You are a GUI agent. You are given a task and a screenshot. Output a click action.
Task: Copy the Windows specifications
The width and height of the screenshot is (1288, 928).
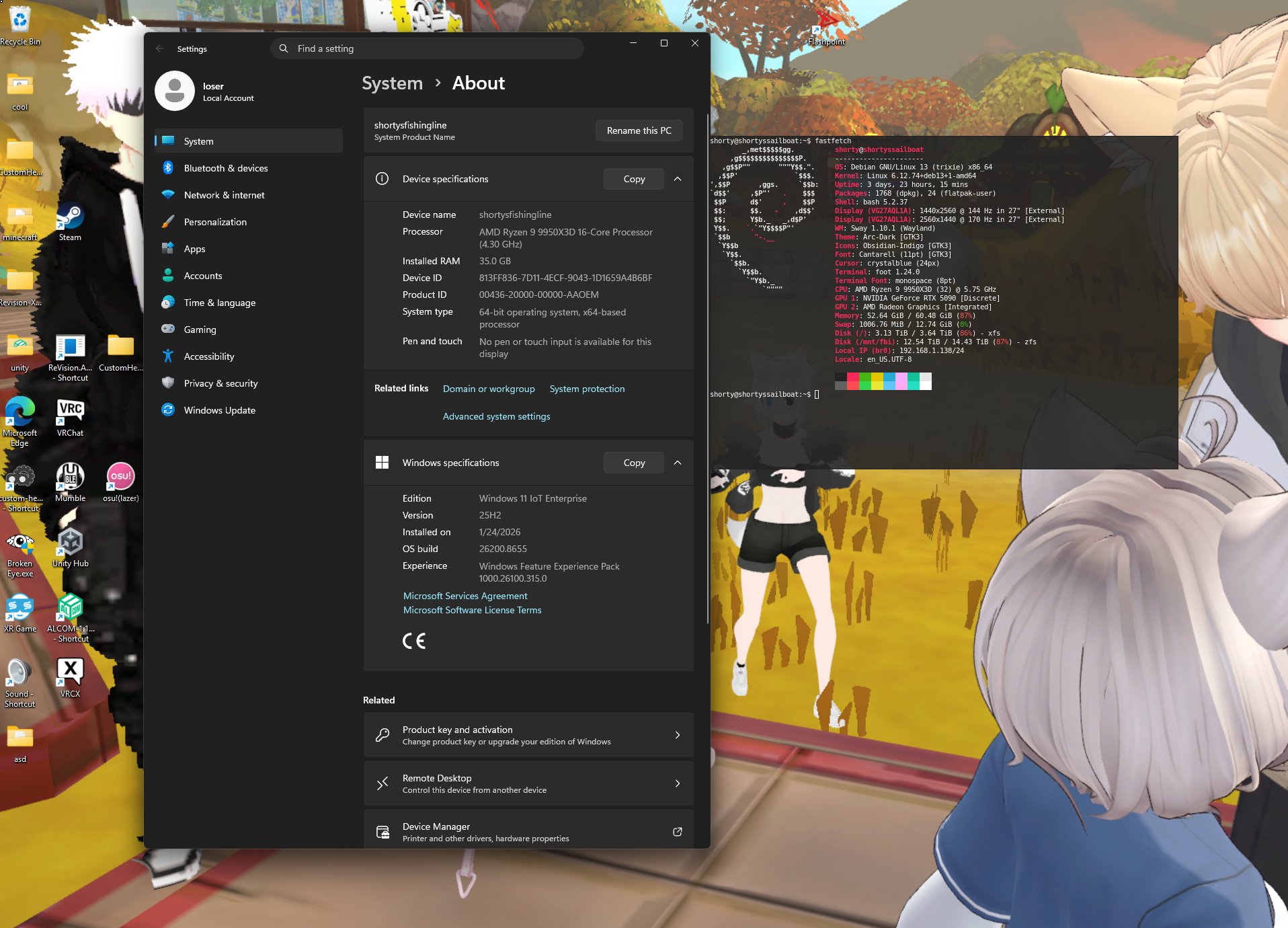point(634,463)
